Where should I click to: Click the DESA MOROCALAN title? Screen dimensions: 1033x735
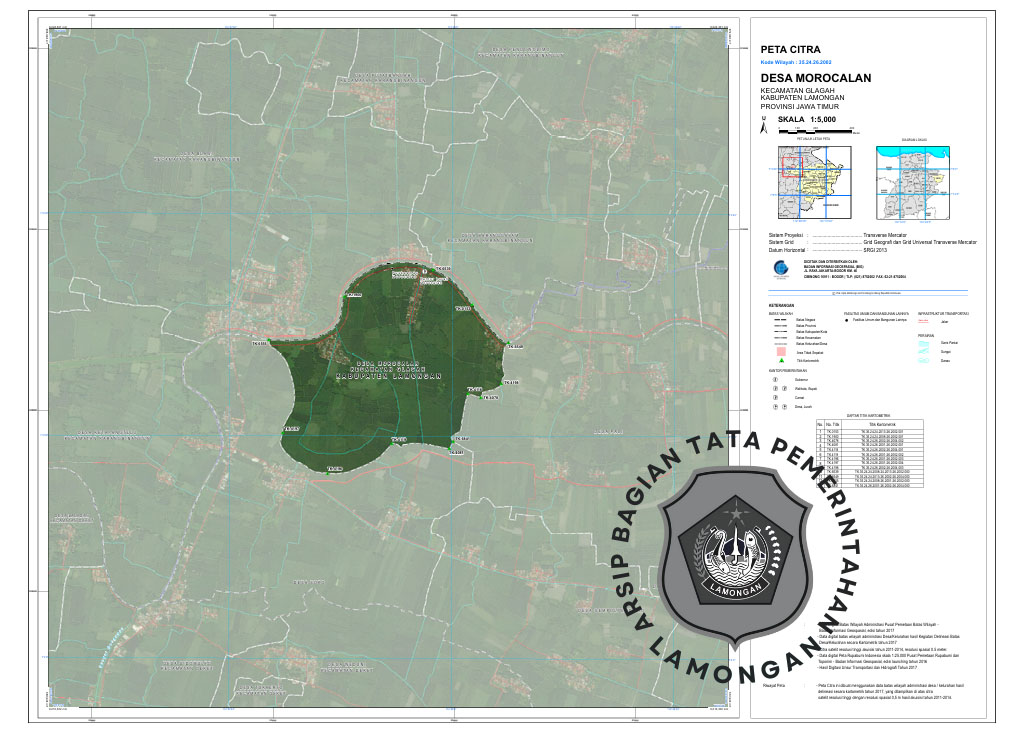tap(815, 78)
